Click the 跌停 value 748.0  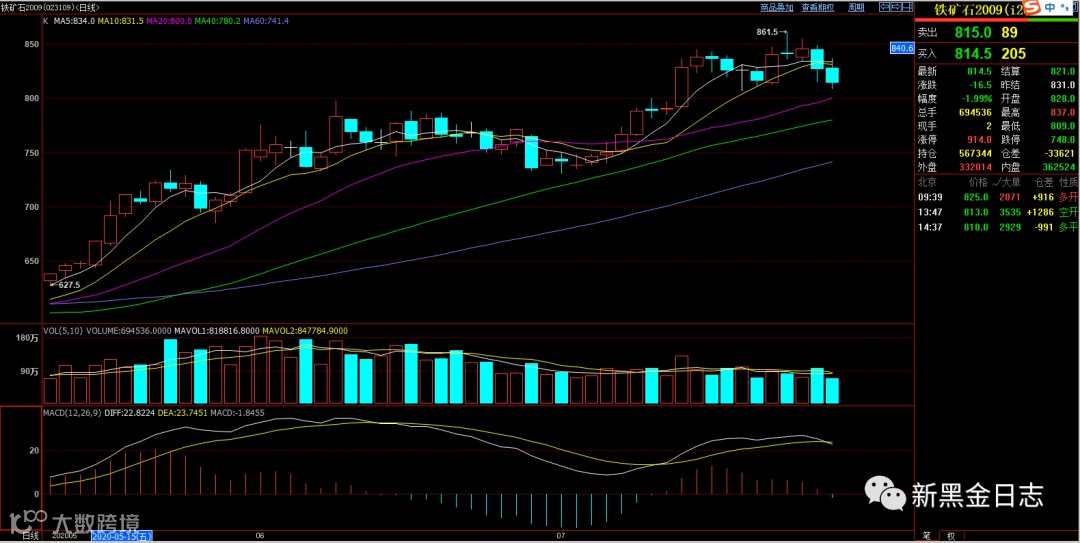pyautogui.click(x=1062, y=140)
